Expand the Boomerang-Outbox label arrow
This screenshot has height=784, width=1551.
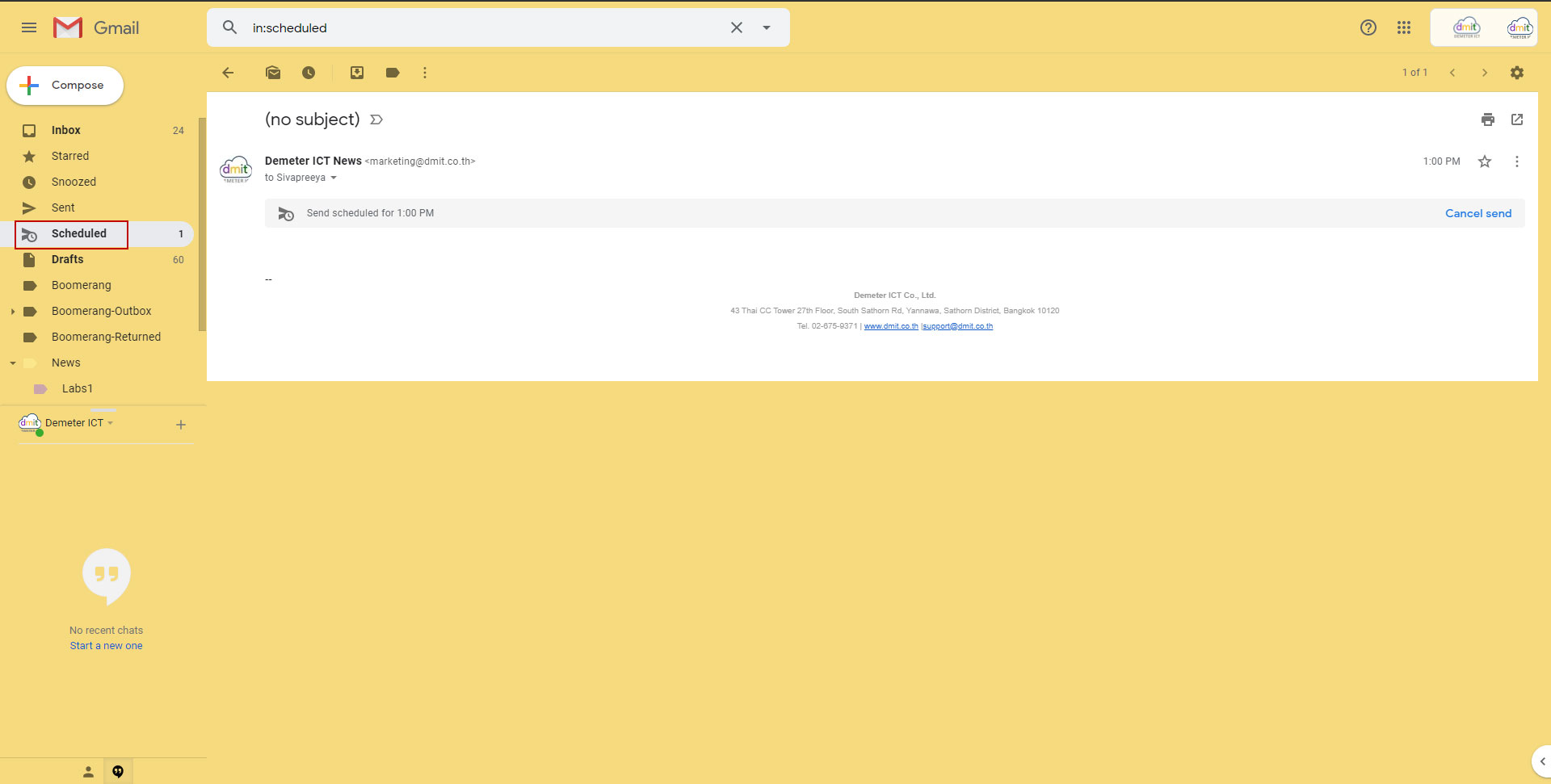pyautogui.click(x=11, y=311)
